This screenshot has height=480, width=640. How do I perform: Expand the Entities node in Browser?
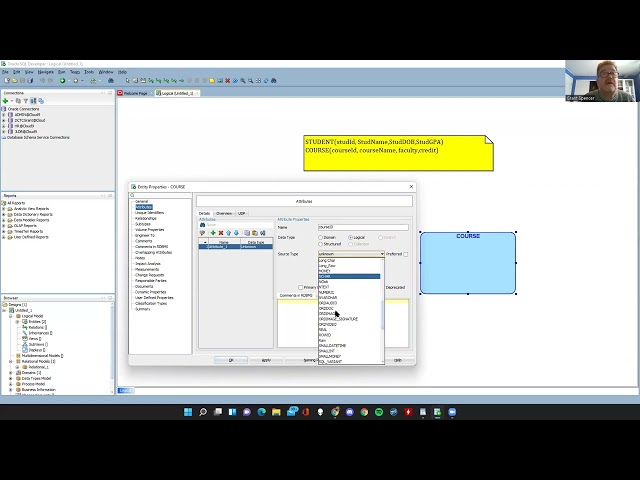click(17, 322)
